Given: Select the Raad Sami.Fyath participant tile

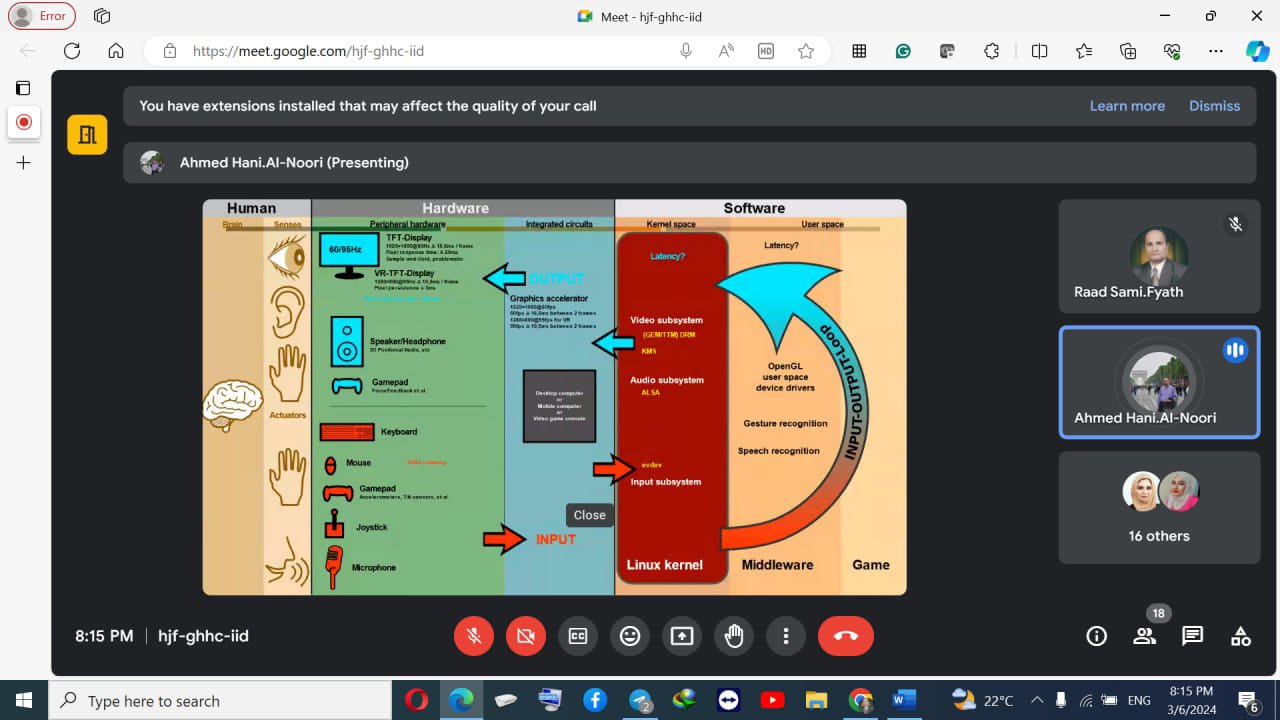Looking at the screenshot, I should click(1159, 257).
